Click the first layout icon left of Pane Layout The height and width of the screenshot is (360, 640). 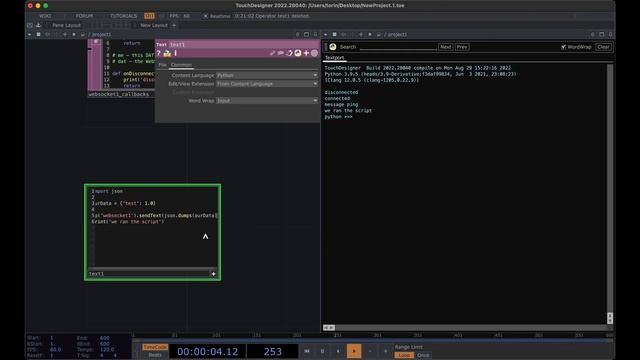[x=30, y=25]
